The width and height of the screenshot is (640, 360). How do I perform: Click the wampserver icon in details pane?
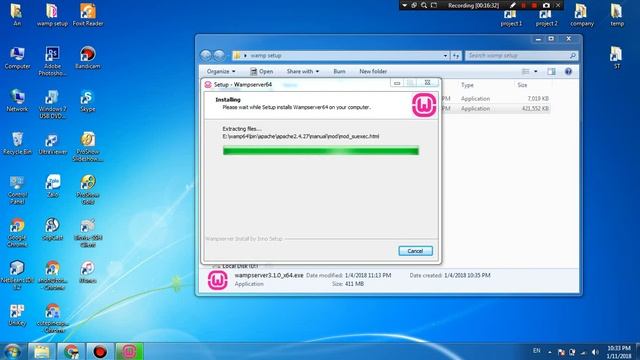pos(218,280)
